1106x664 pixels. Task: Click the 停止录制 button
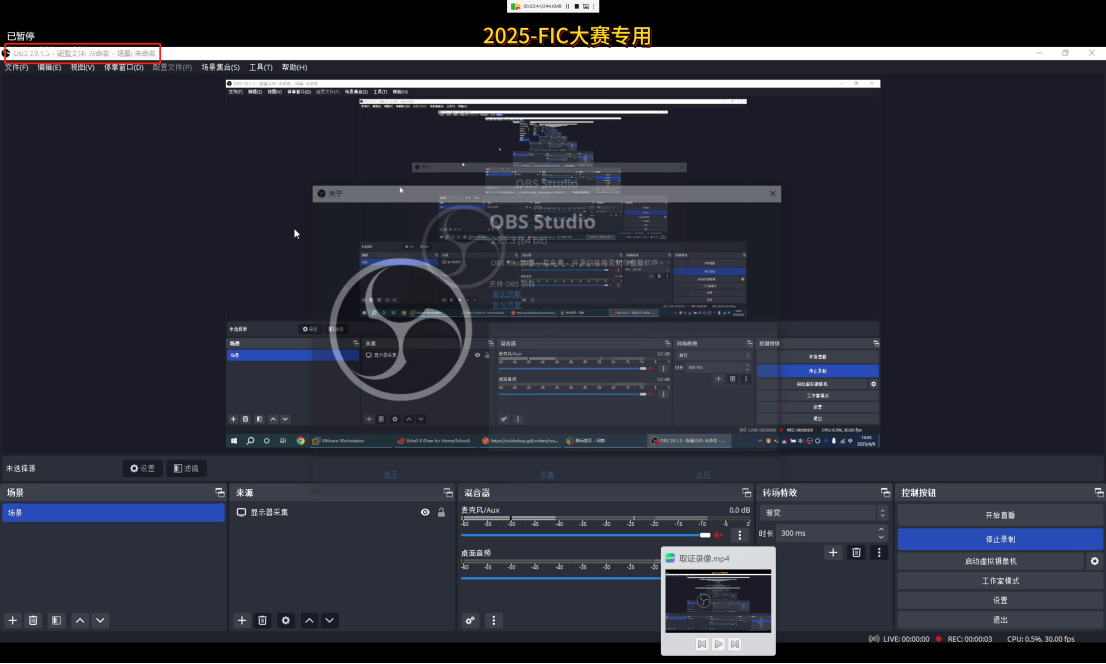point(1000,539)
